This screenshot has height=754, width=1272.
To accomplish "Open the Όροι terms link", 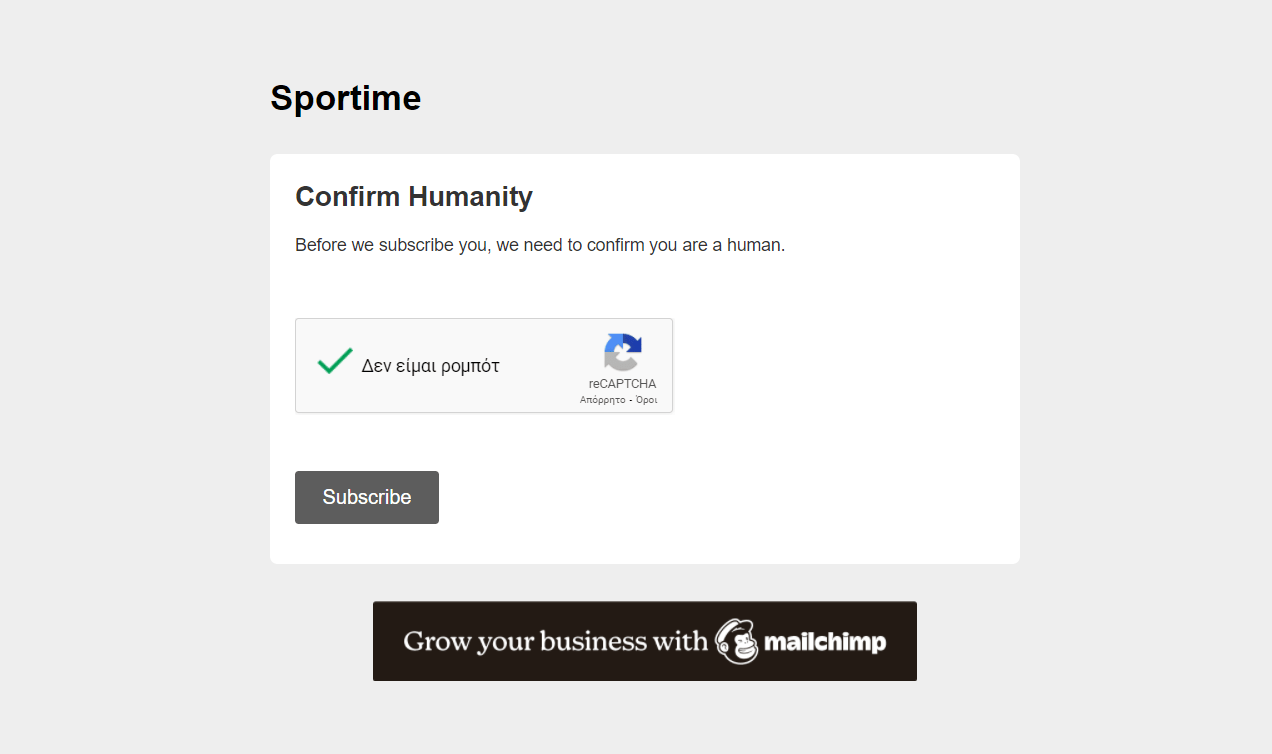I will click(x=646, y=400).
